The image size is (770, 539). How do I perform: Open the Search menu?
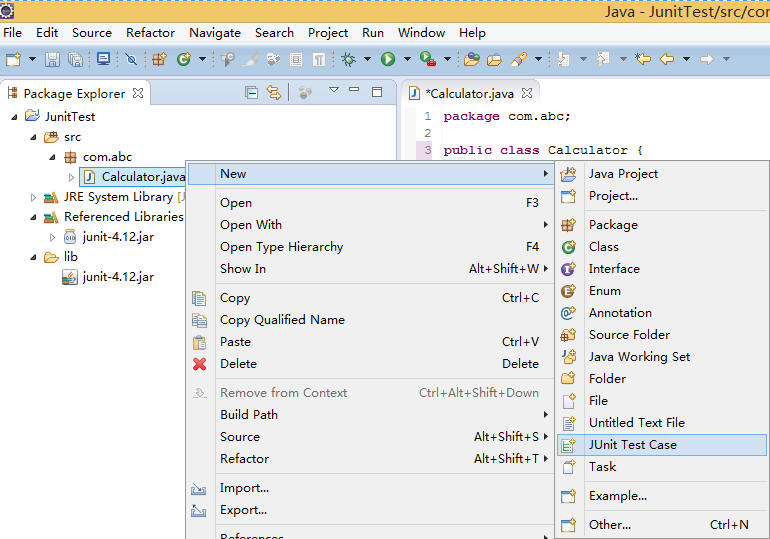pyautogui.click(x=274, y=33)
